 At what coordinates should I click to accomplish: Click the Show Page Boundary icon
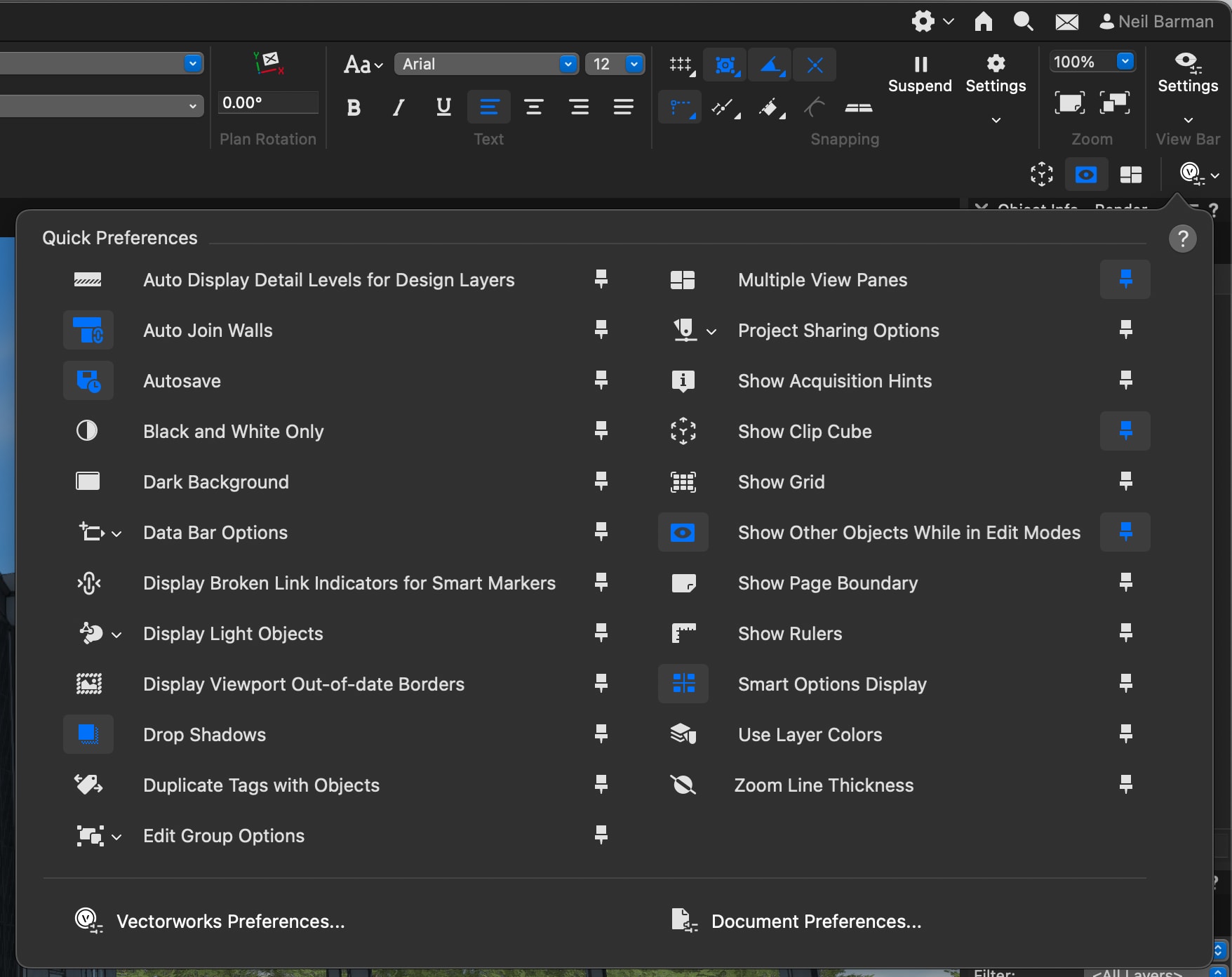point(683,583)
